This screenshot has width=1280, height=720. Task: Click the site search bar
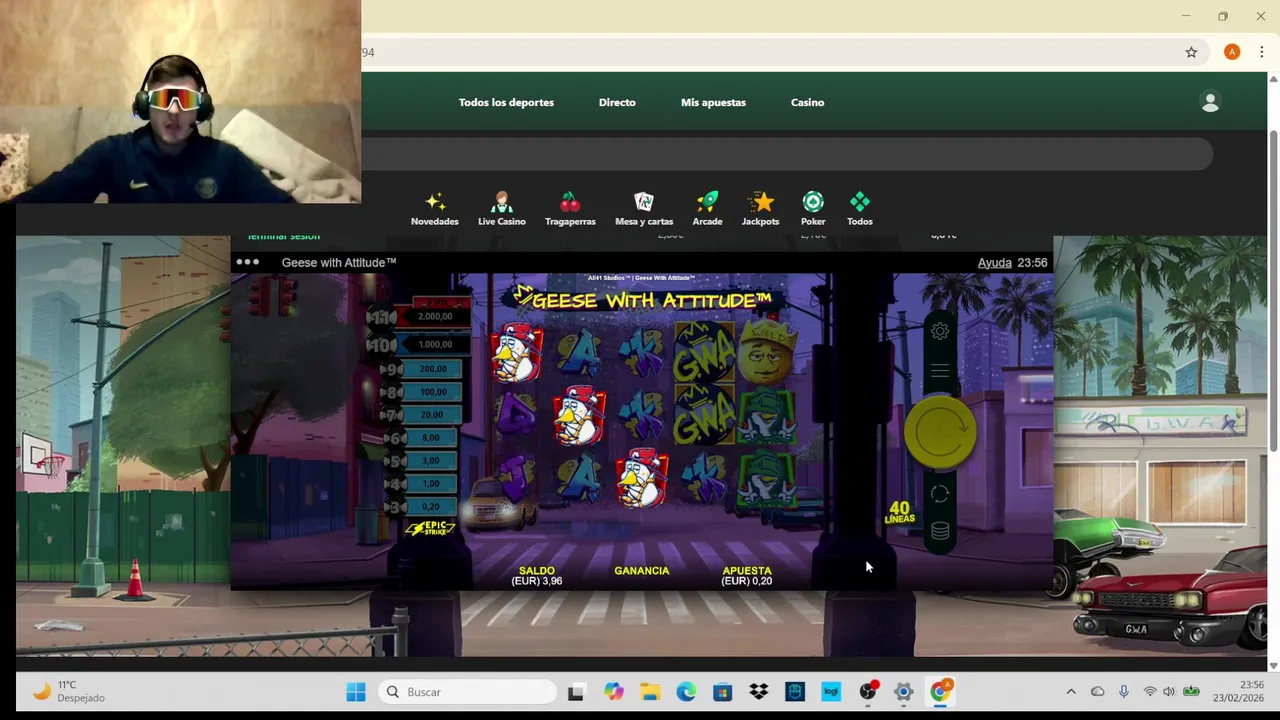(787, 154)
